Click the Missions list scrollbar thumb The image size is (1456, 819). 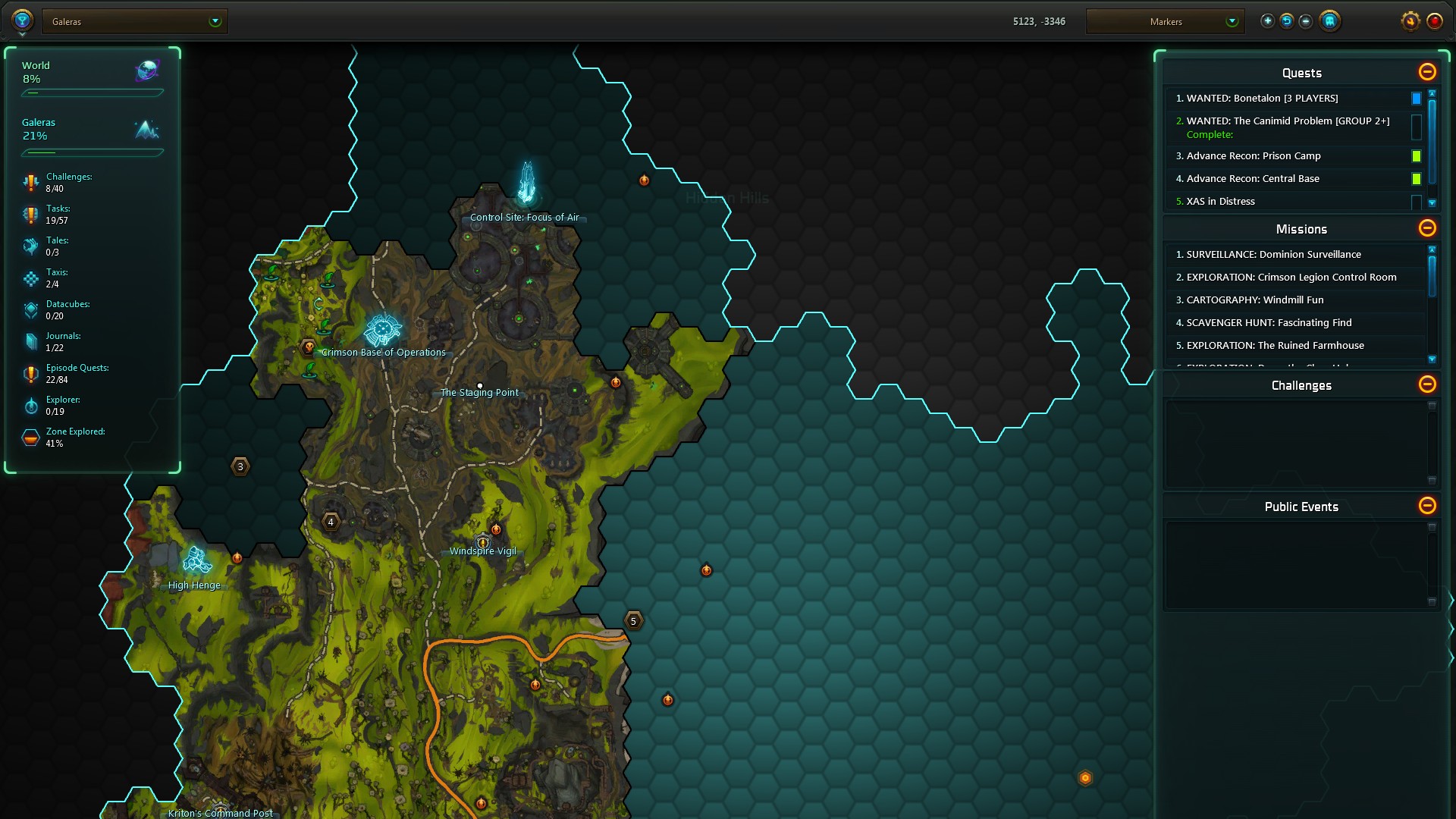point(1432,276)
